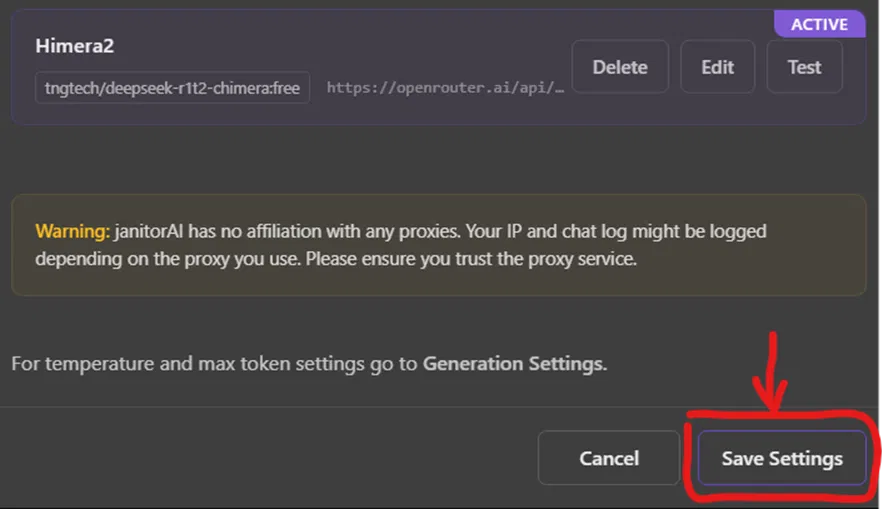Click the yellow Warning label
The width and height of the screenshot is (883, 509).
[x=72, y=232]
